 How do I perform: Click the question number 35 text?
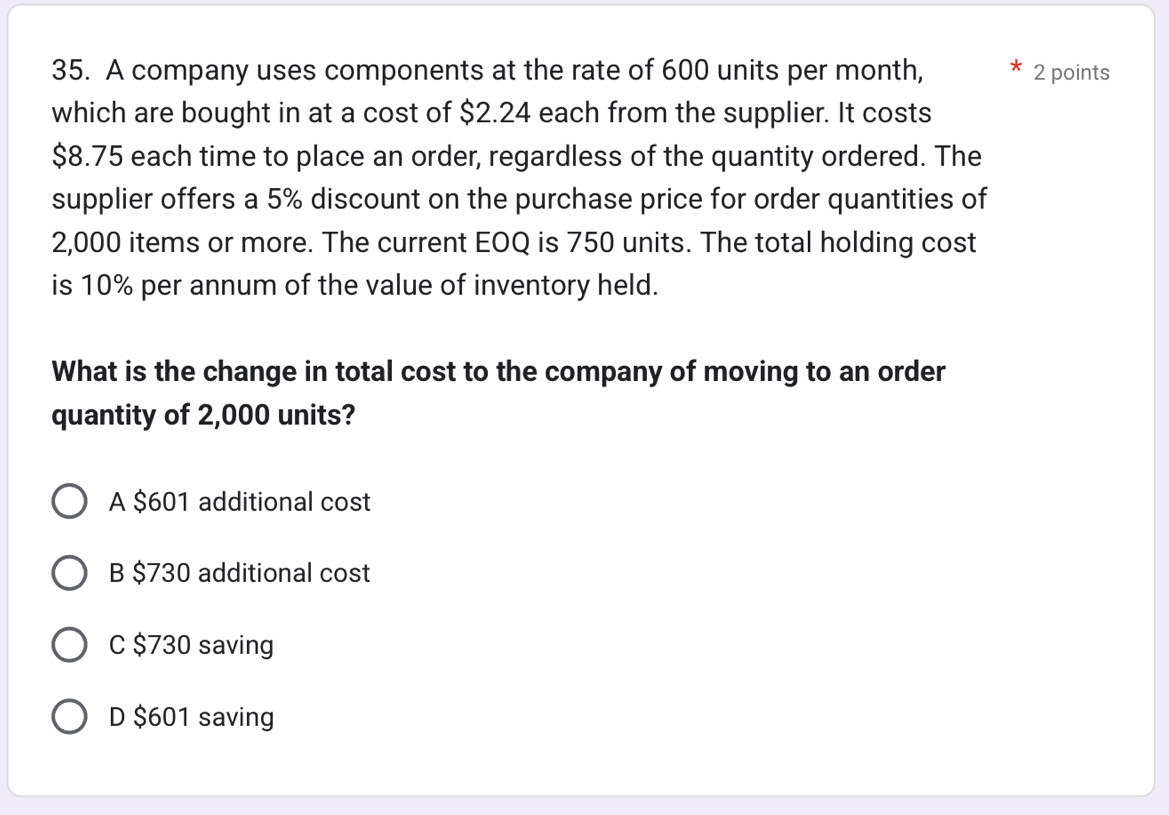pos(68,70)
